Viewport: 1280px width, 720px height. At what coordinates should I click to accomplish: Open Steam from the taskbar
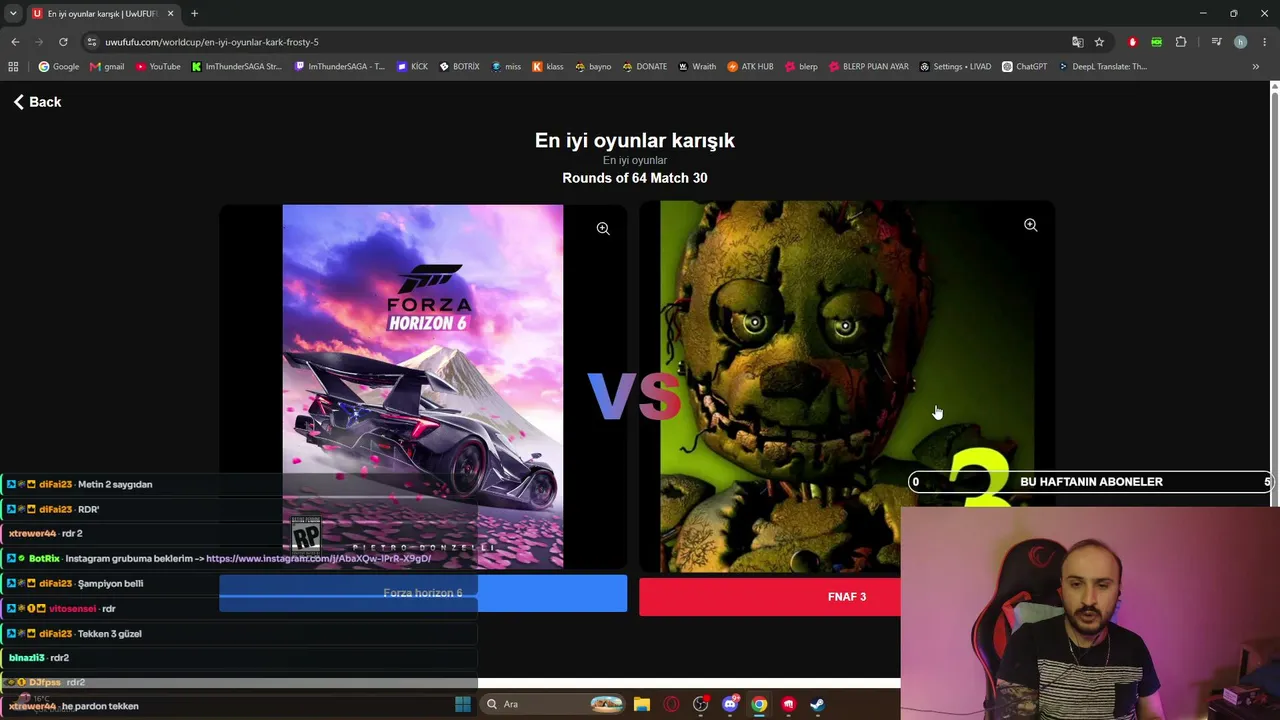point(817,704)
